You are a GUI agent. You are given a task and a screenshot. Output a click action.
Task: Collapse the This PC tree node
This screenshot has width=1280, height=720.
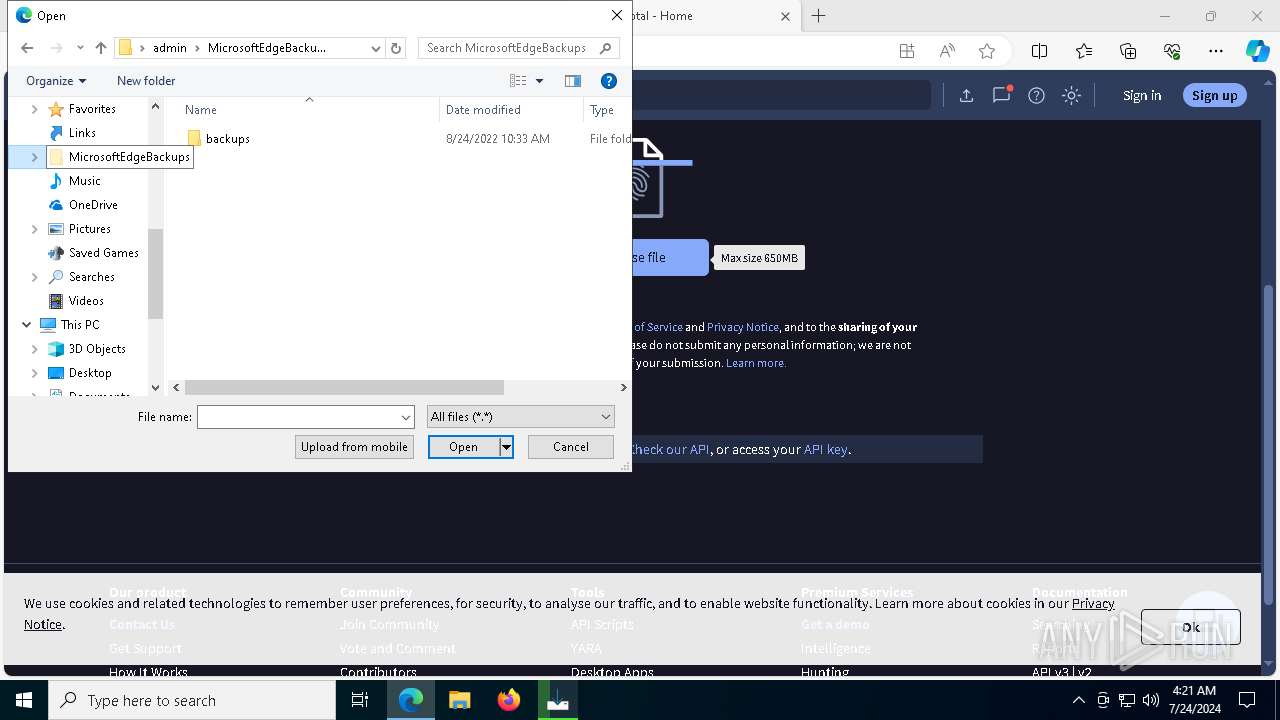click(x=27, y=325)
